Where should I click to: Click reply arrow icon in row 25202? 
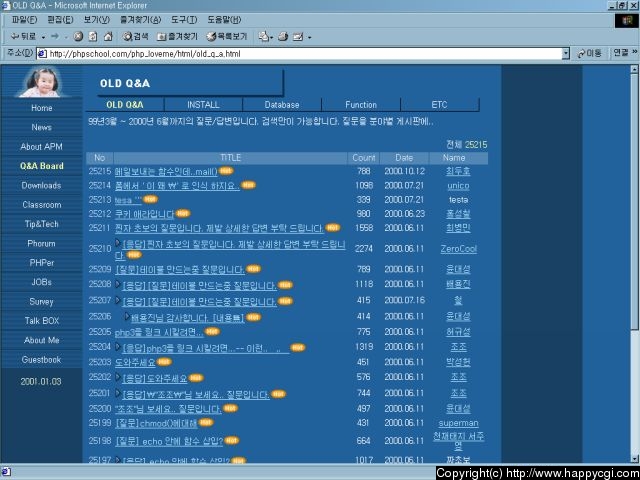118,377
